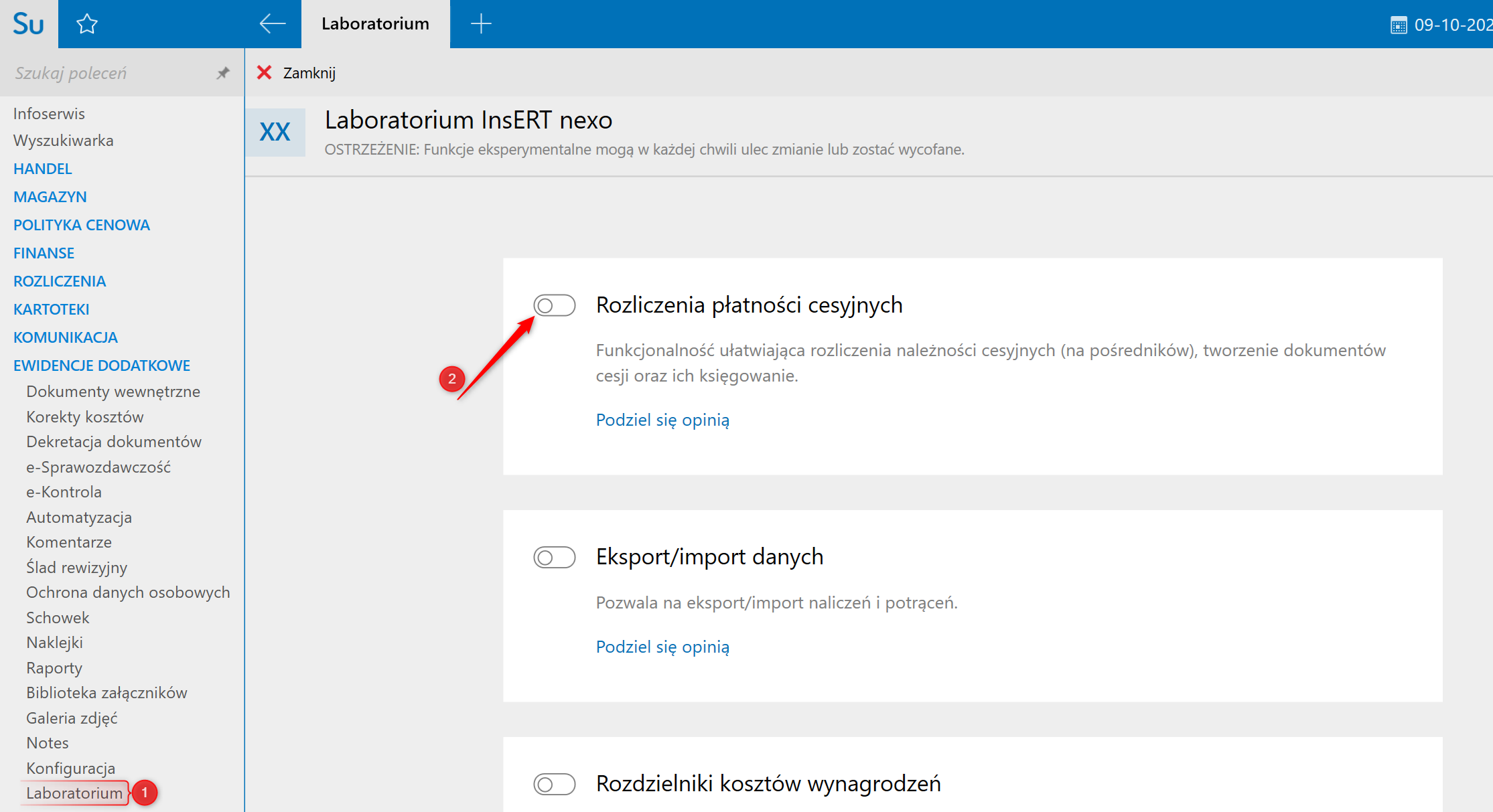
Task: Collapse EWIDENCJE DODATKOWE section
Action: coord(101,366)
